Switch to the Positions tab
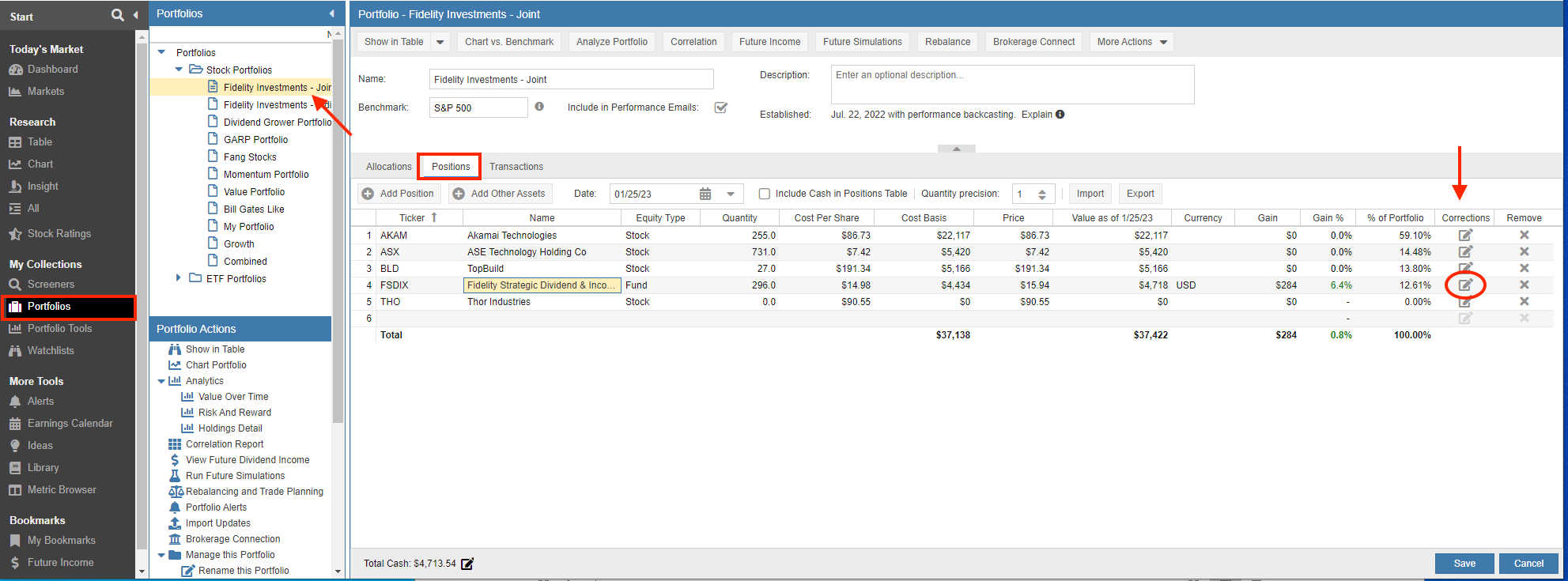The width and height of the screenshot is (1568, 581). pyautogui.click(x=451, y=167)
